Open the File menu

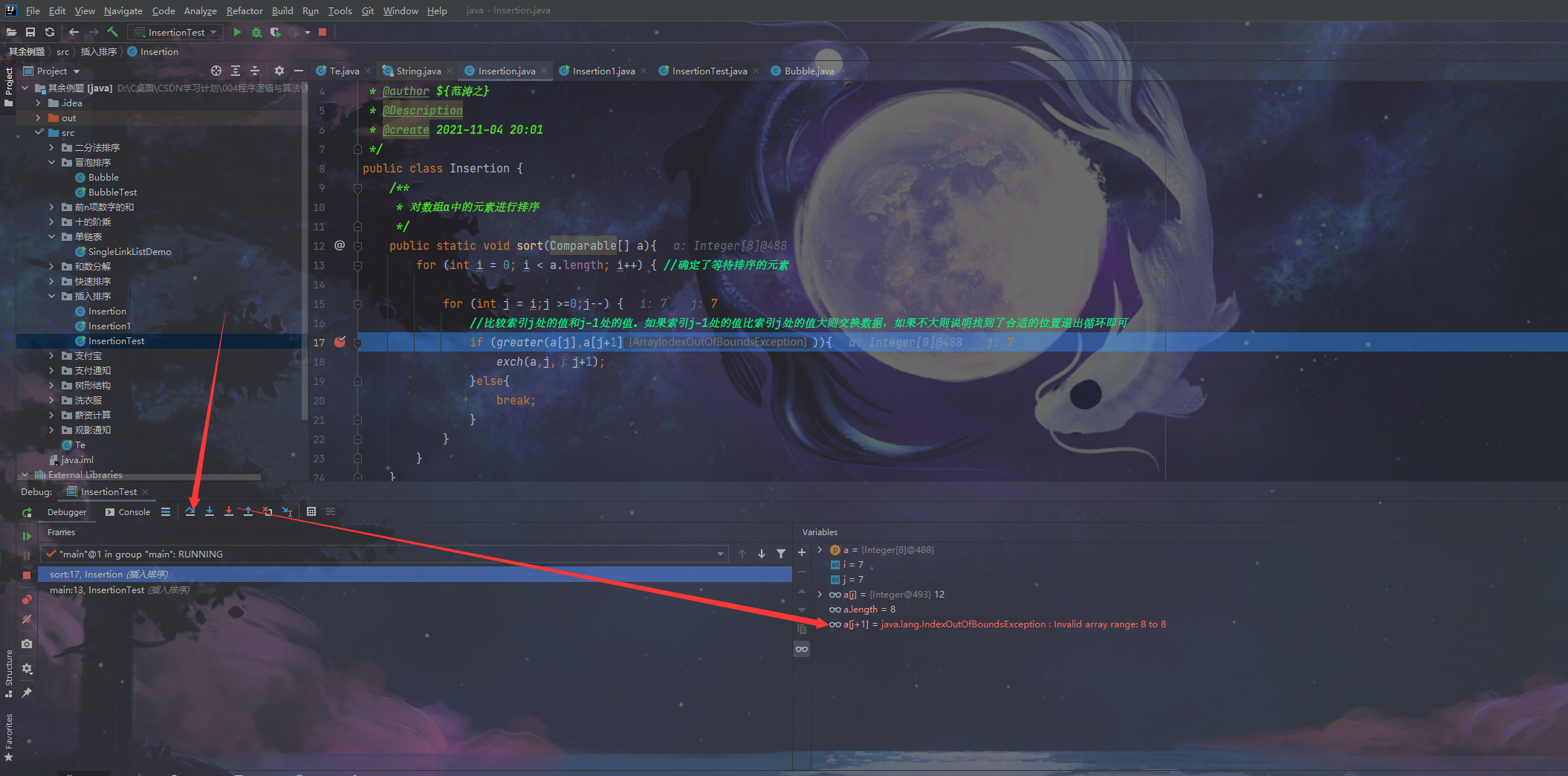click(x=33, y=10)
